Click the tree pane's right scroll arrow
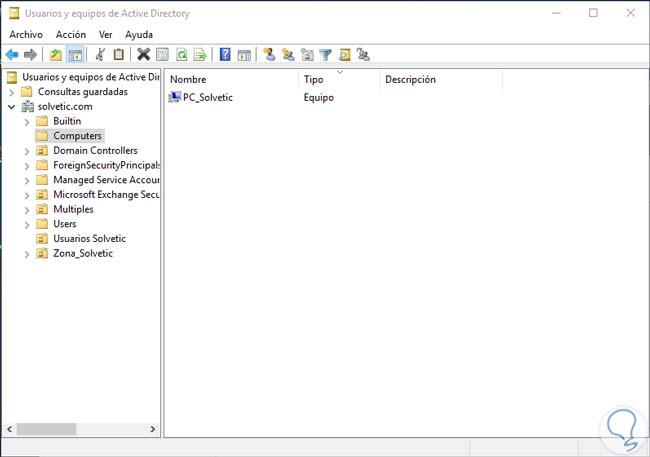The height and width of the screenshot is (457, 650). [x=153, y=429]
